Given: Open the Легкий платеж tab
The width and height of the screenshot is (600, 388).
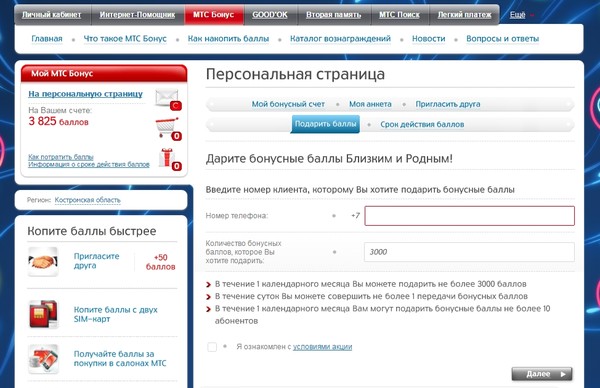Looking at the screenshot, I should pos(465,15).
